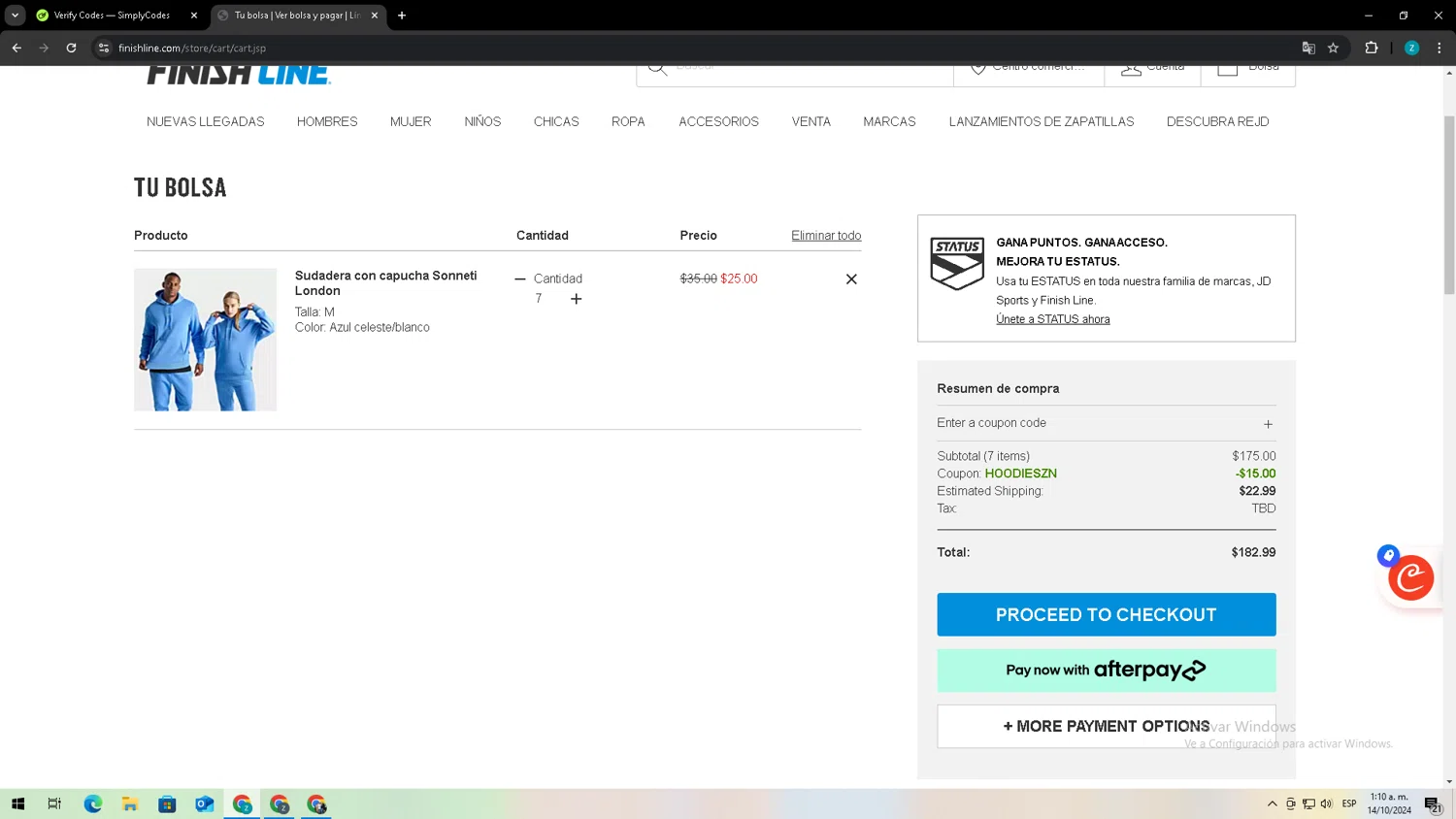Viewport: 1456px width, 819px height.
Task: Open Task View on taskbar
Action: pos(54,803)
